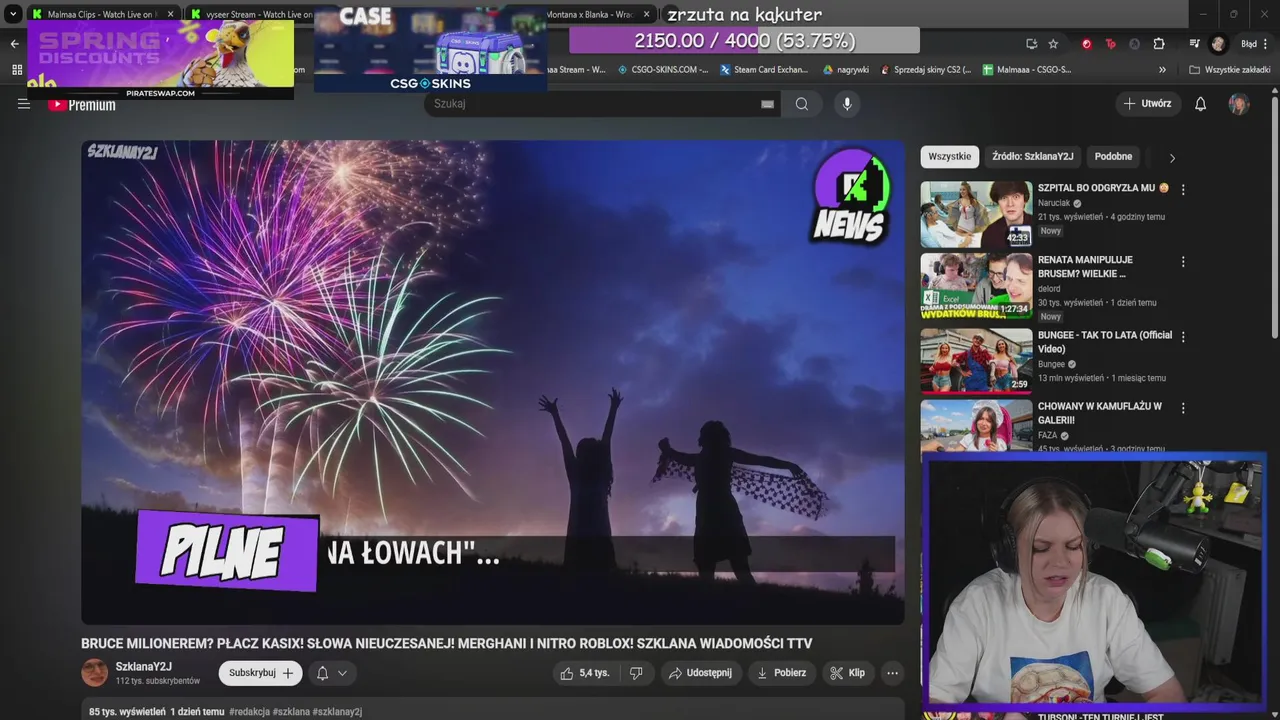Open the on-screen keyboard in search box
Viewport: 1280px width, 720px height.
pos(767,104)
